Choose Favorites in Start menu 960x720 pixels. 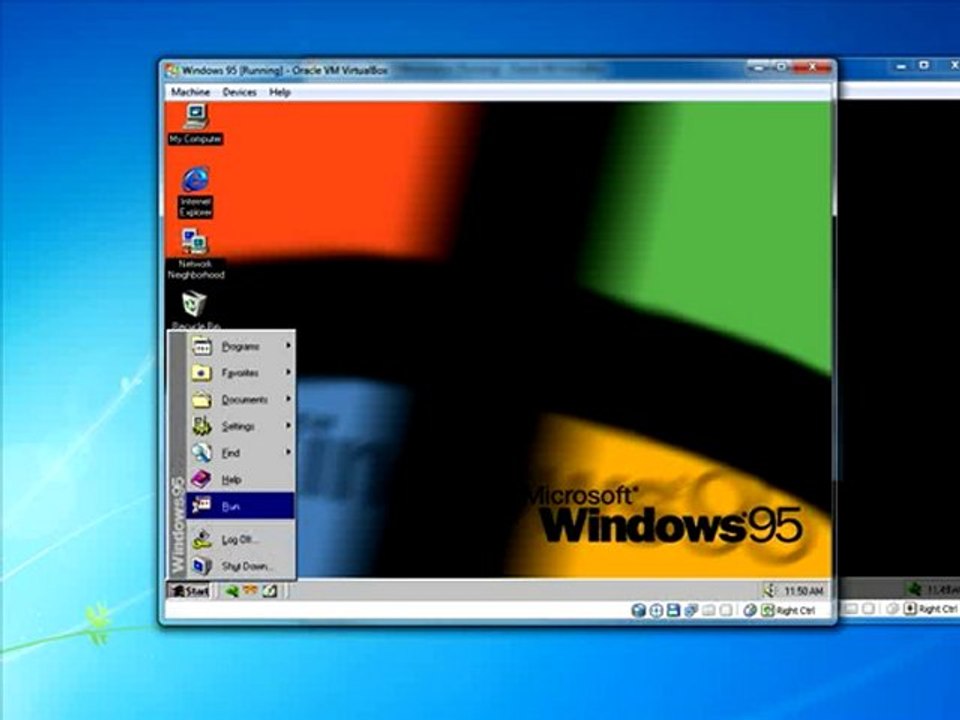(241, 373)
